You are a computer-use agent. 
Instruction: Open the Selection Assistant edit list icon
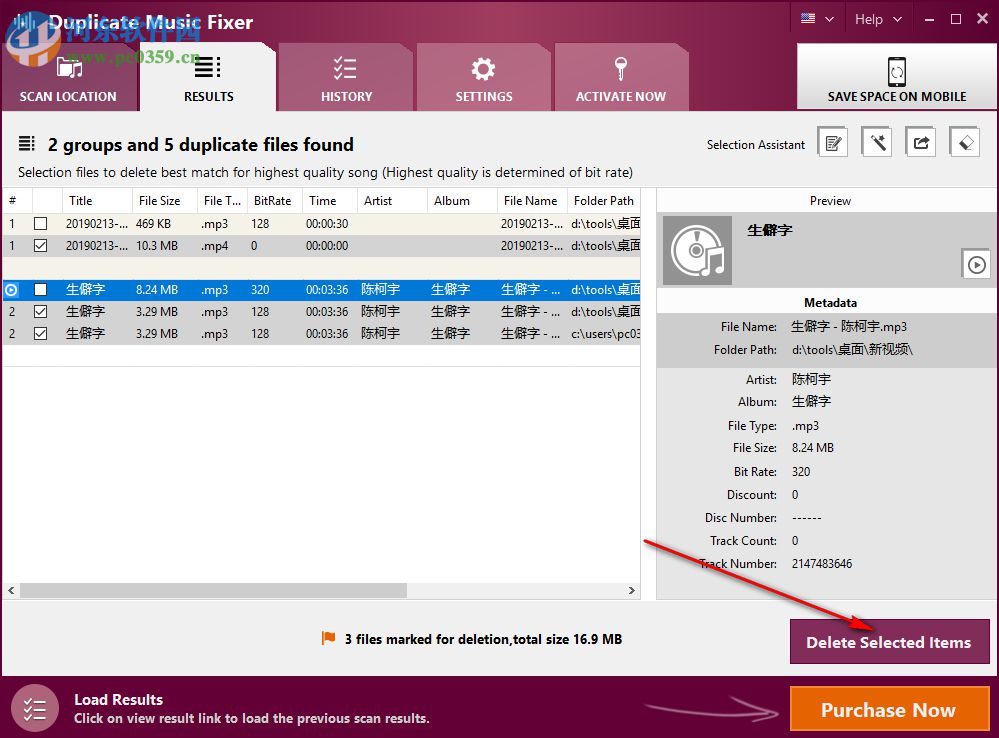pos(833,141)
